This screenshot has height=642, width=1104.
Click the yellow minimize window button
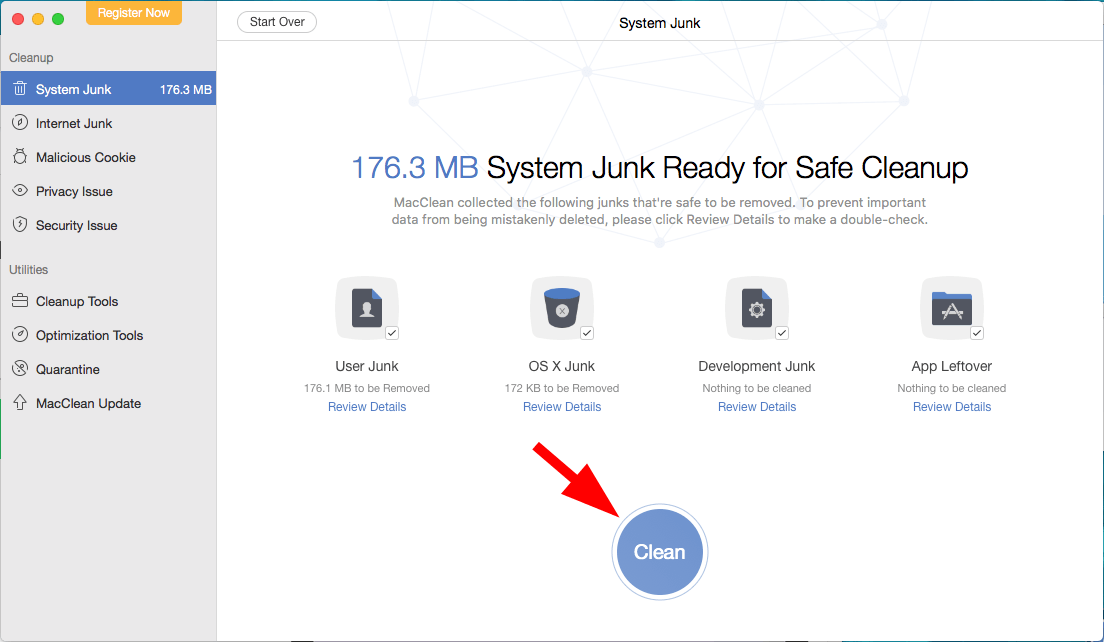pos(38,19)
